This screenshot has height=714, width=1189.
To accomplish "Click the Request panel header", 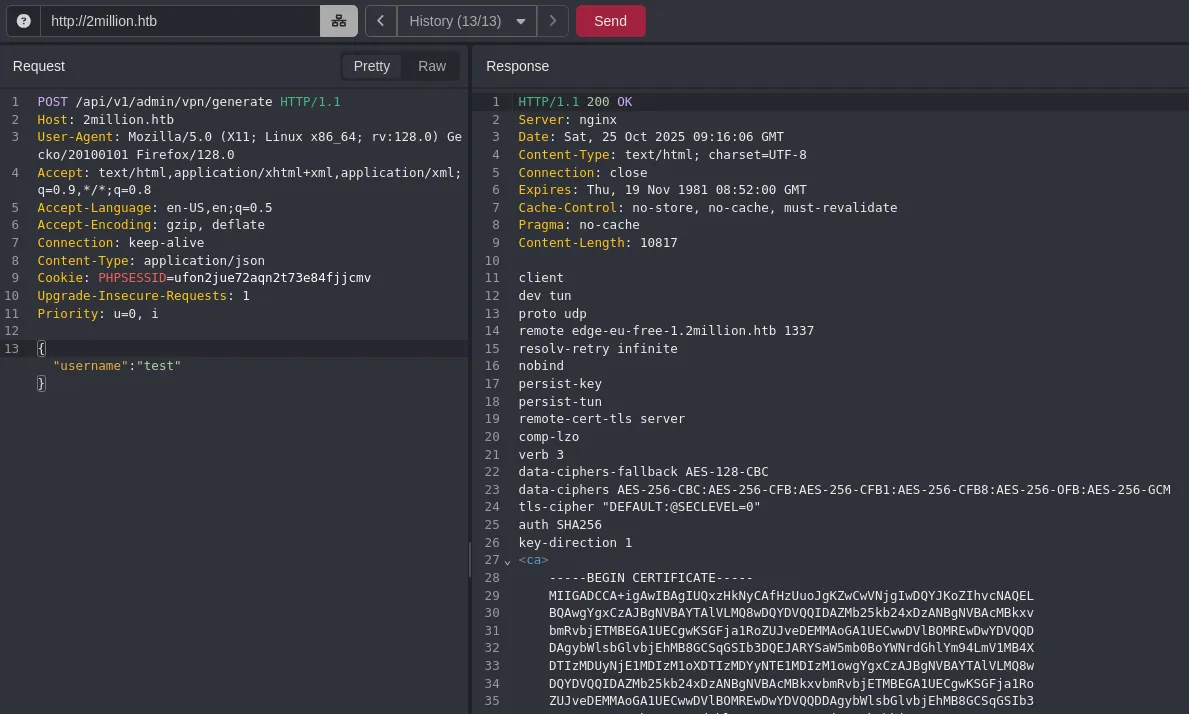I will click(39, 66).
